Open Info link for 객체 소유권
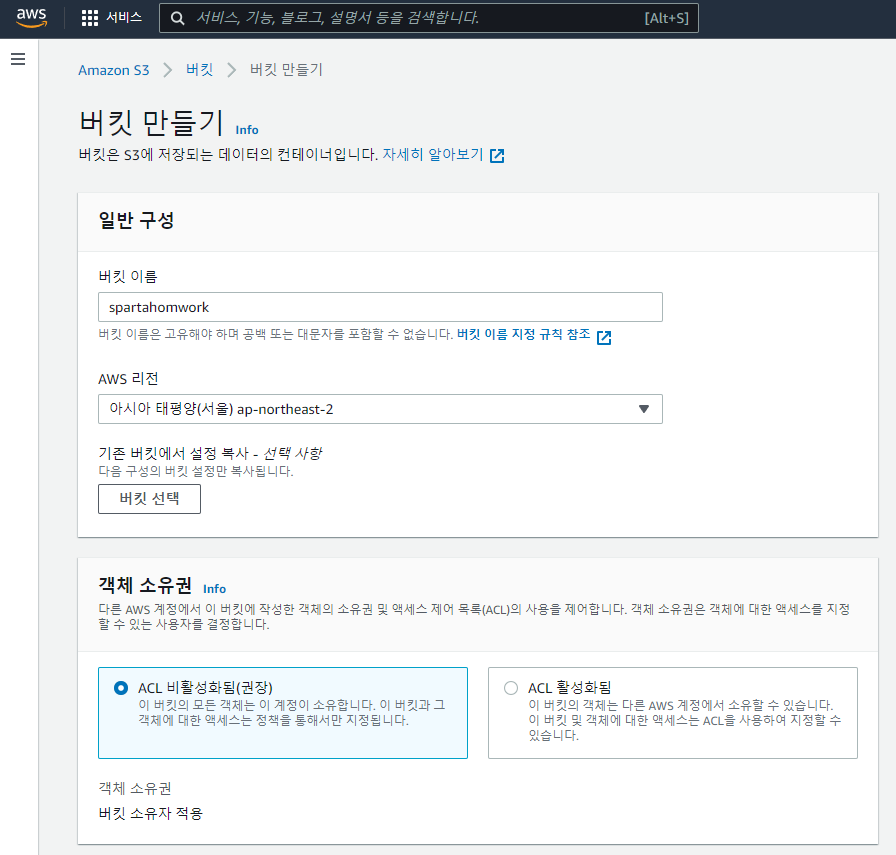This screenshot has width=896, height=855. coord(214,589)
